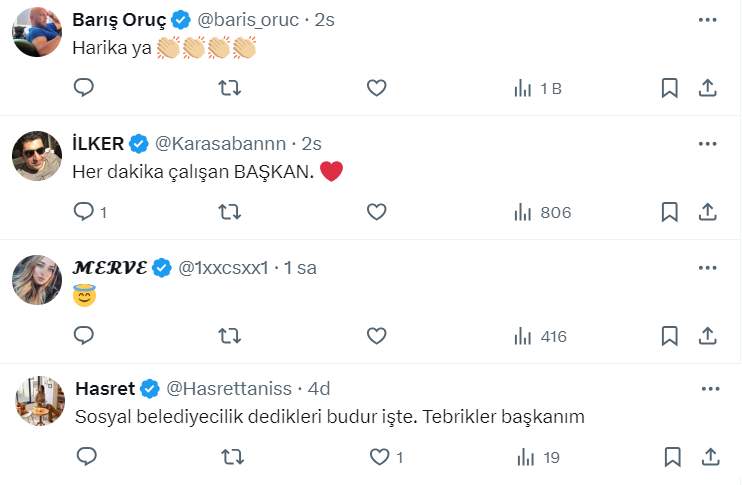Share MERVE's tweet

(707, 336)
